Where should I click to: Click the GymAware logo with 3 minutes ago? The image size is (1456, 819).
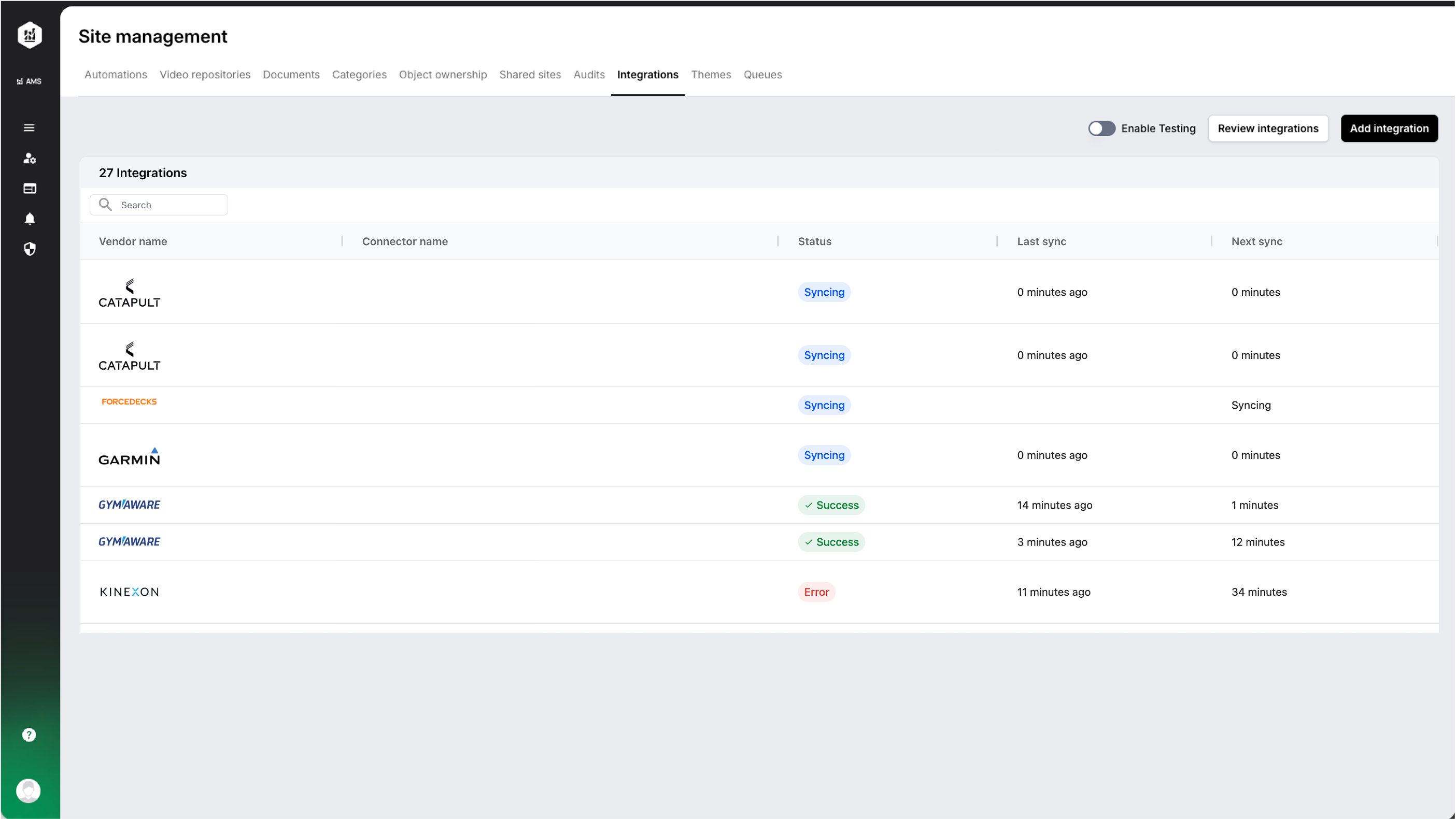pos(130,541)
